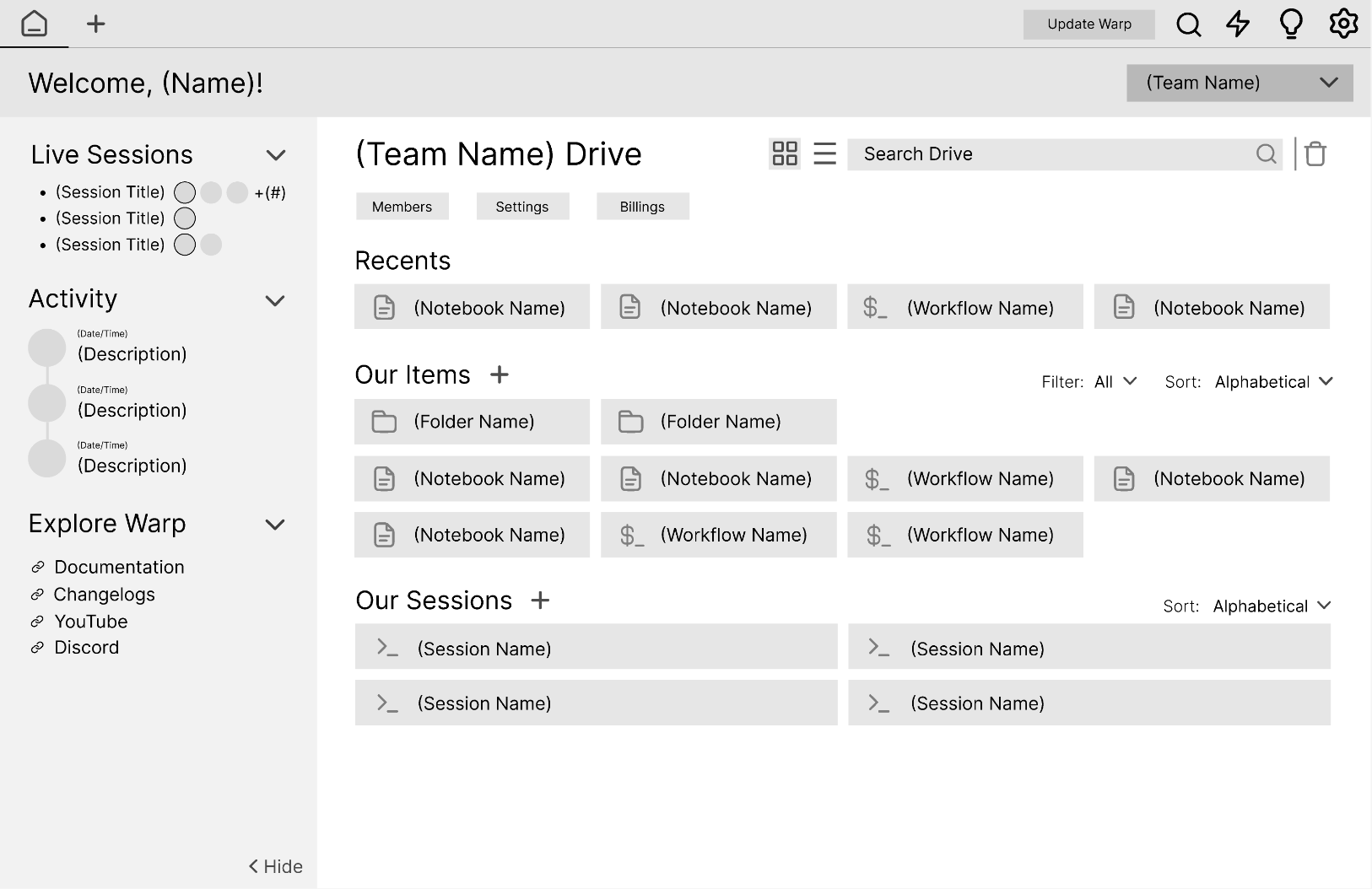Open the YouTube link
Viewport: 1372px width, 889px height.
point(91,622)
